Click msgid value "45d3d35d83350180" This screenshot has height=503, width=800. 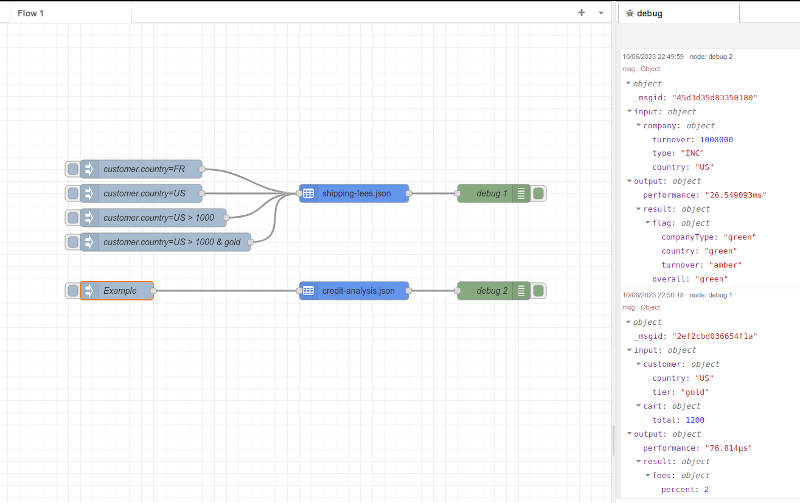tap(714, 97)
